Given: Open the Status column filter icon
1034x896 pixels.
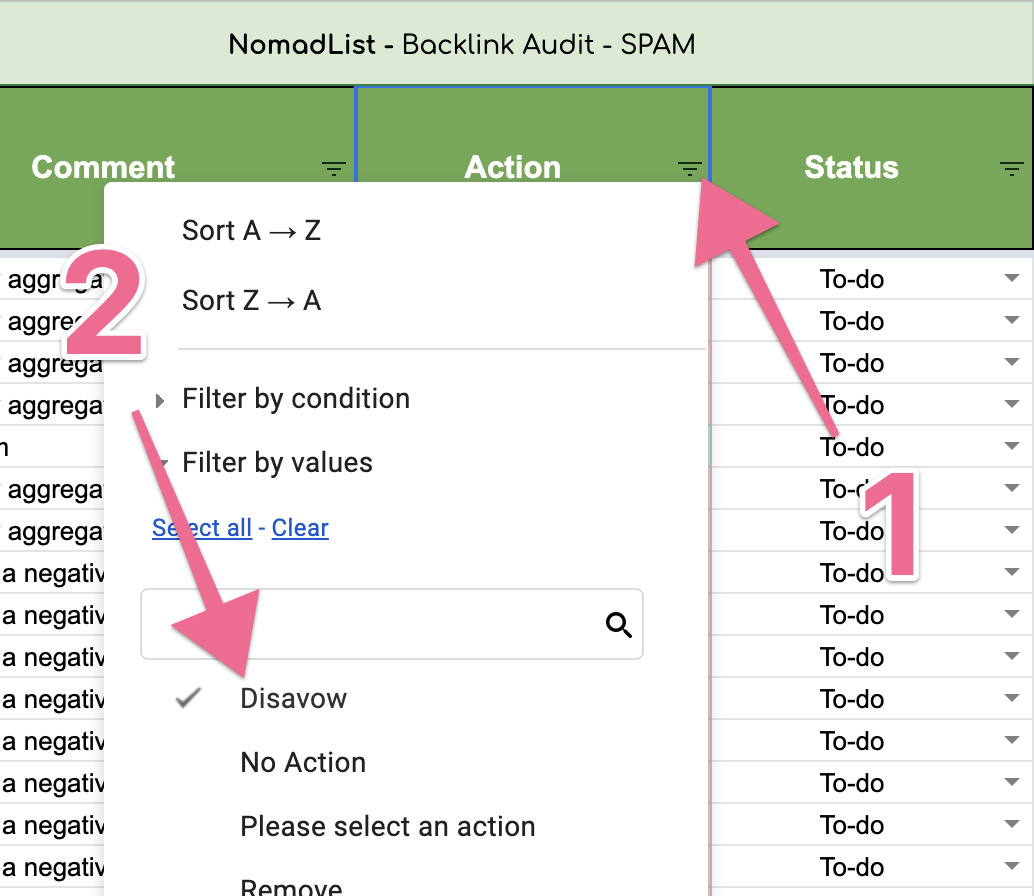Looking at the screenshot, I should tap(1012, 169).
